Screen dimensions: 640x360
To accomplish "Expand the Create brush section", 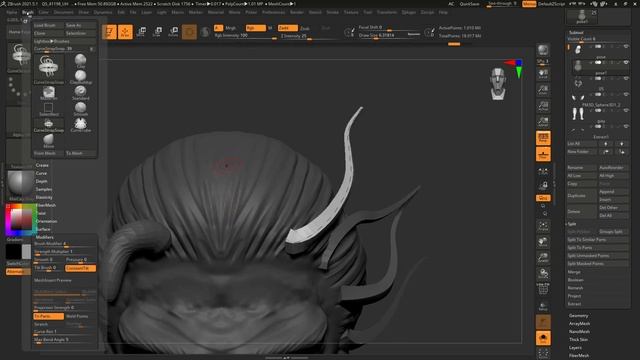I will pyautogui.click(x=42, y=165).
